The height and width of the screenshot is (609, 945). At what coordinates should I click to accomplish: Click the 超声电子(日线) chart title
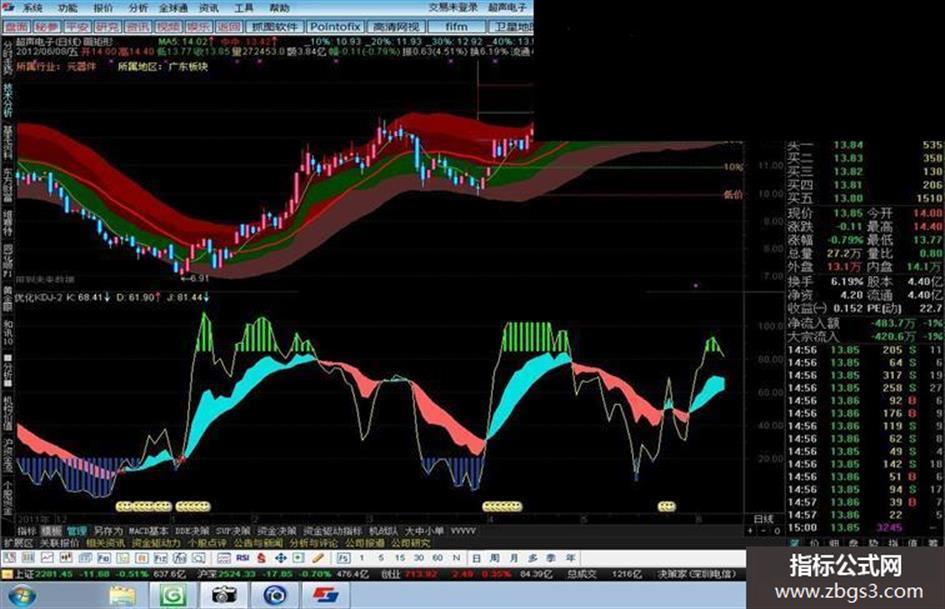pyautogui.click(x=49, y=42)
